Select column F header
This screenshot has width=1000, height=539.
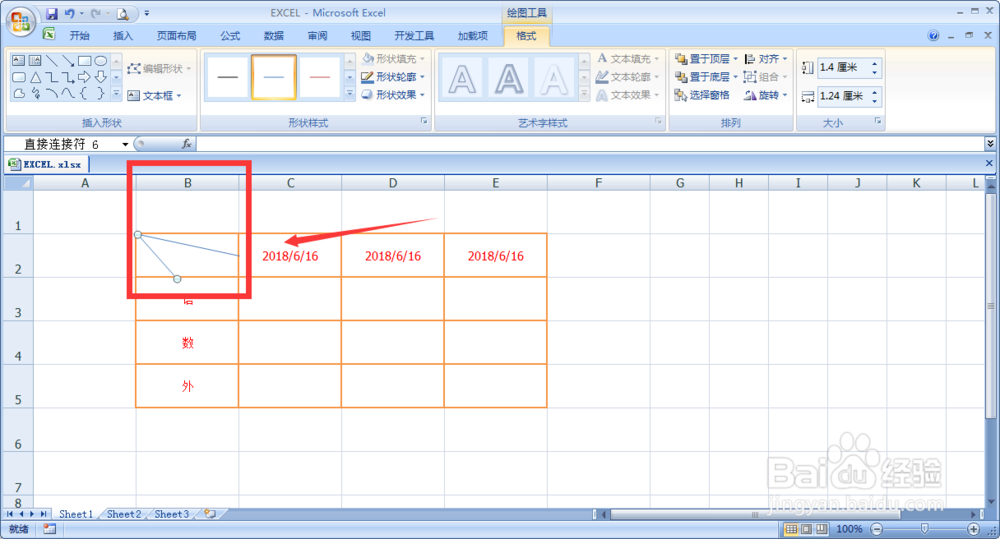pos(598,183)
